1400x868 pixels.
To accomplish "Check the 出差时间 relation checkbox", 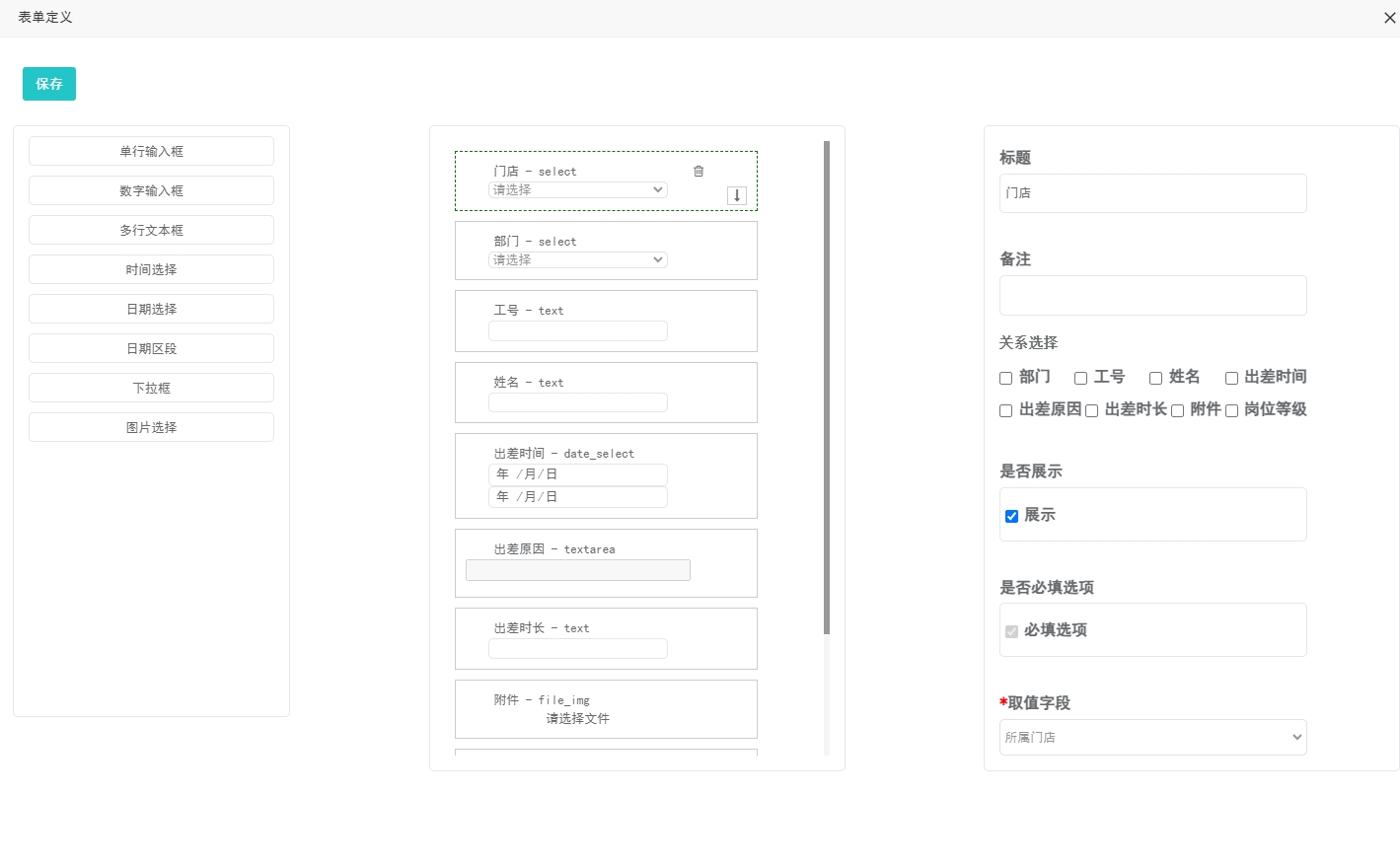I will tap(1231, 378).
